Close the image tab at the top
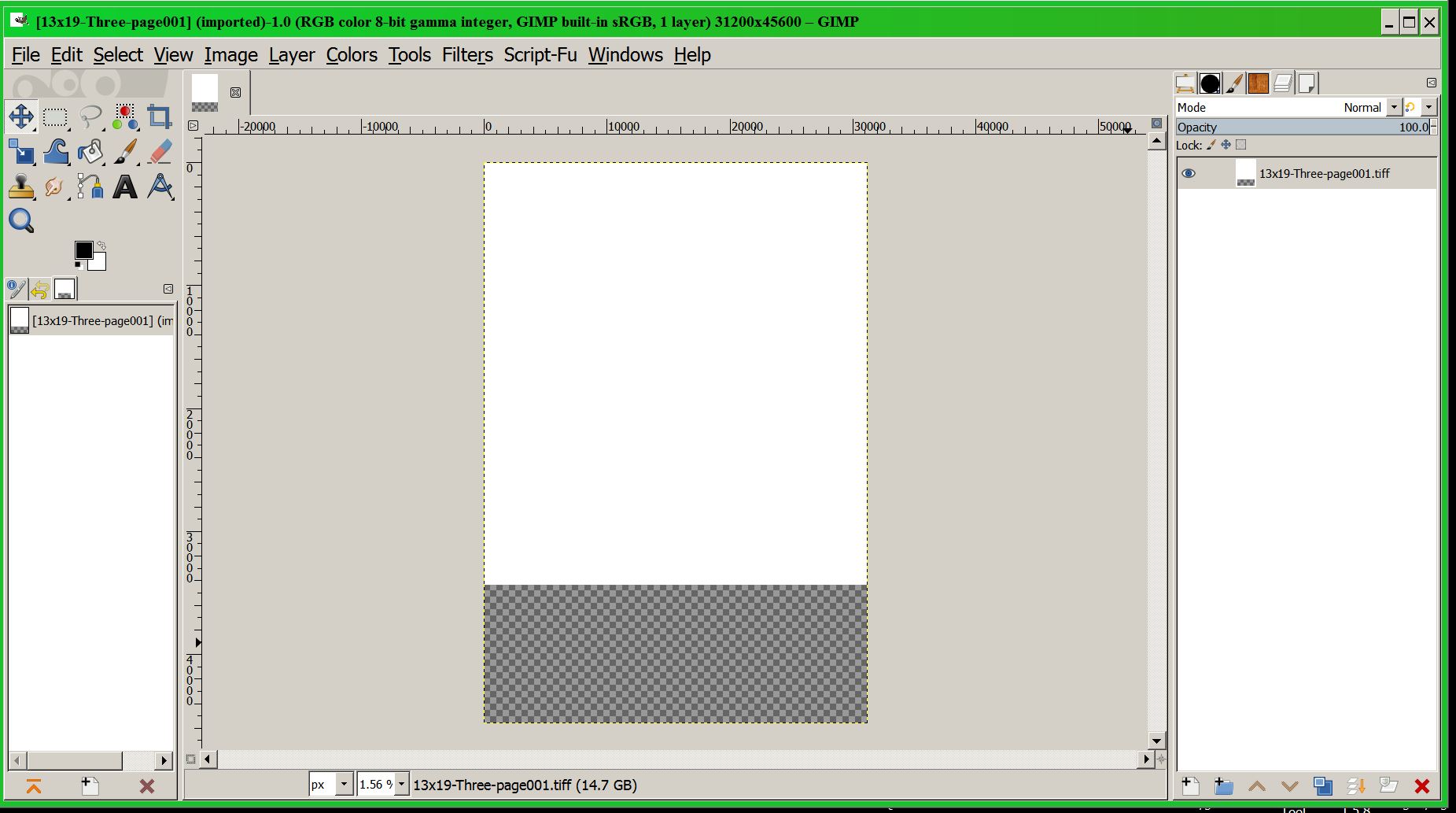The width and height of the screenshot is (1456, 813). click(x=235, y=92)
